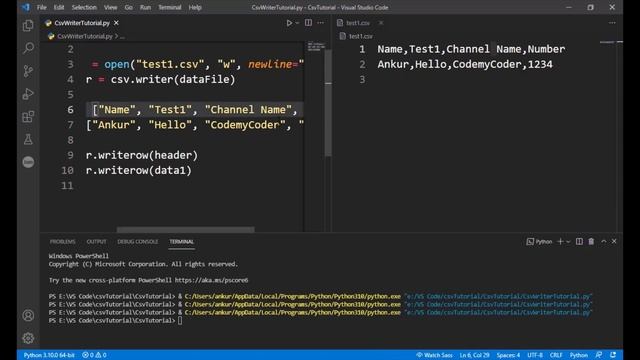Click Ln 6, Col 29 cursor position
Image resolution: width=640 pixels, height=360 pixels.
click(x=474, y=355)
